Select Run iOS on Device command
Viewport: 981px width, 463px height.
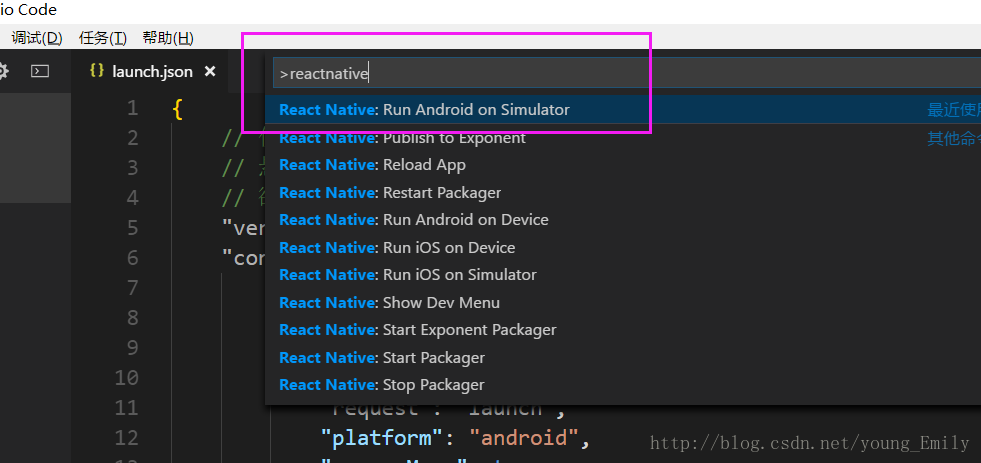coord(623,248)
